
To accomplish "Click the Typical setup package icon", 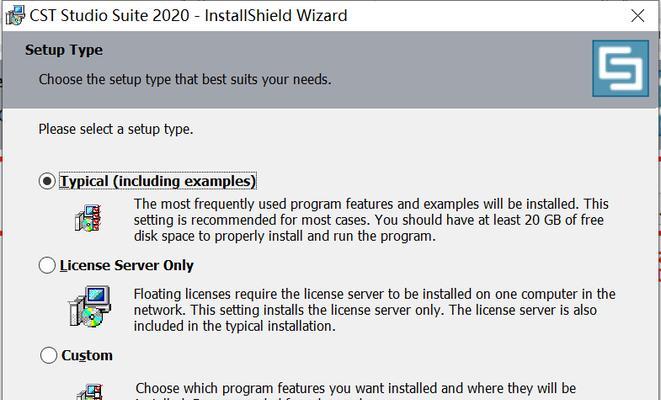I will click(88, 218).
